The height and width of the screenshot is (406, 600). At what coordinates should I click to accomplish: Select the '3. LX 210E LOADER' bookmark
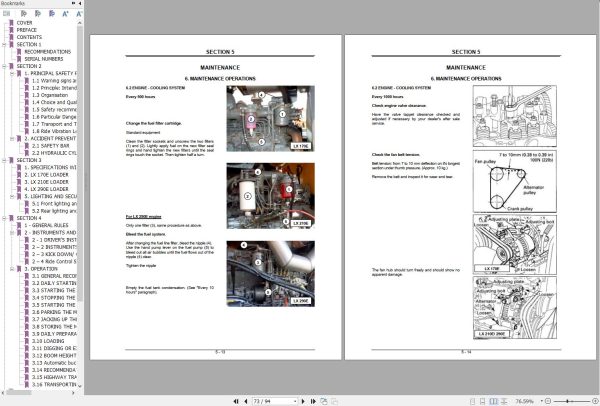click(47, 182)
